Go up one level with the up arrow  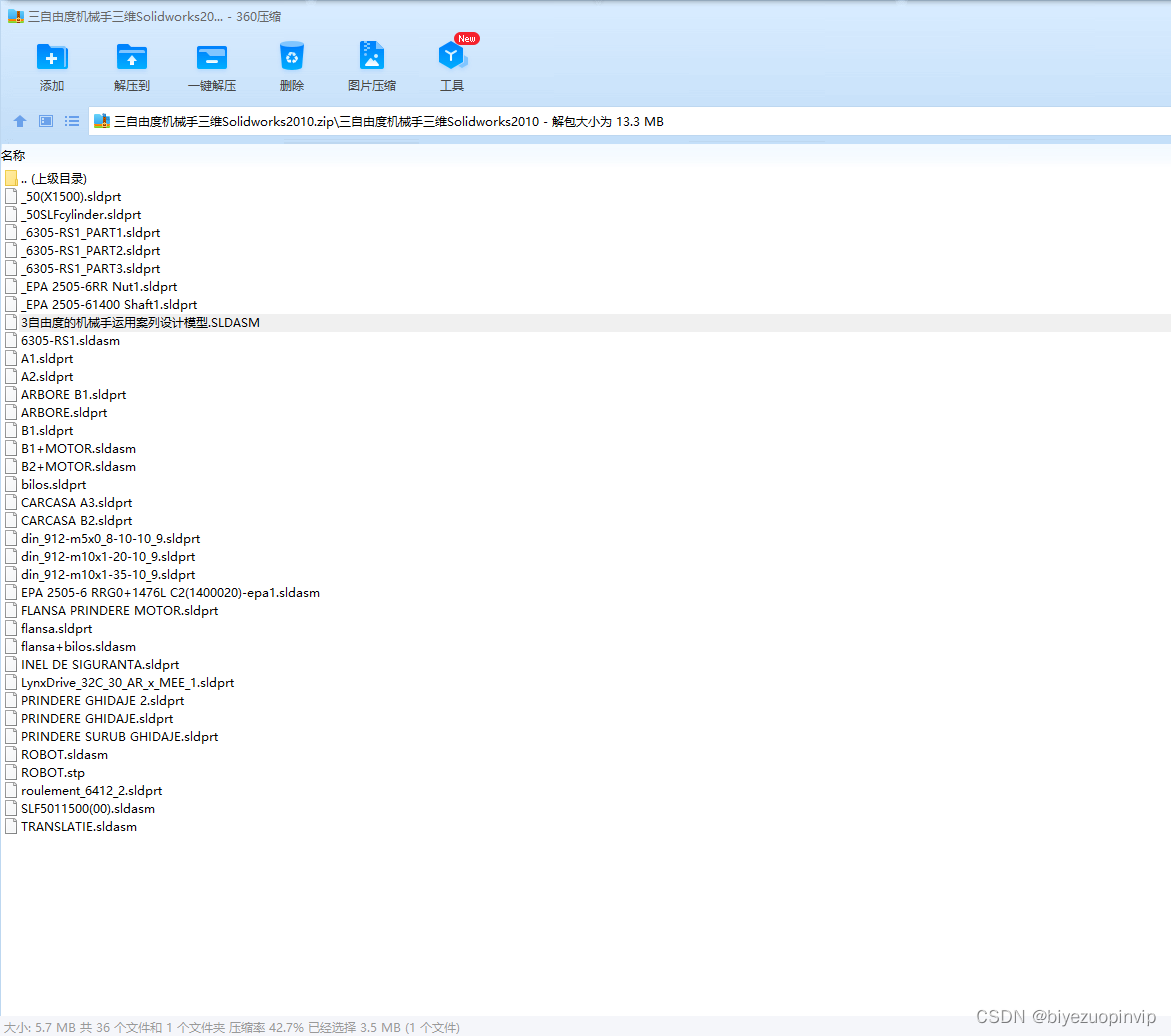click(20, 121)
